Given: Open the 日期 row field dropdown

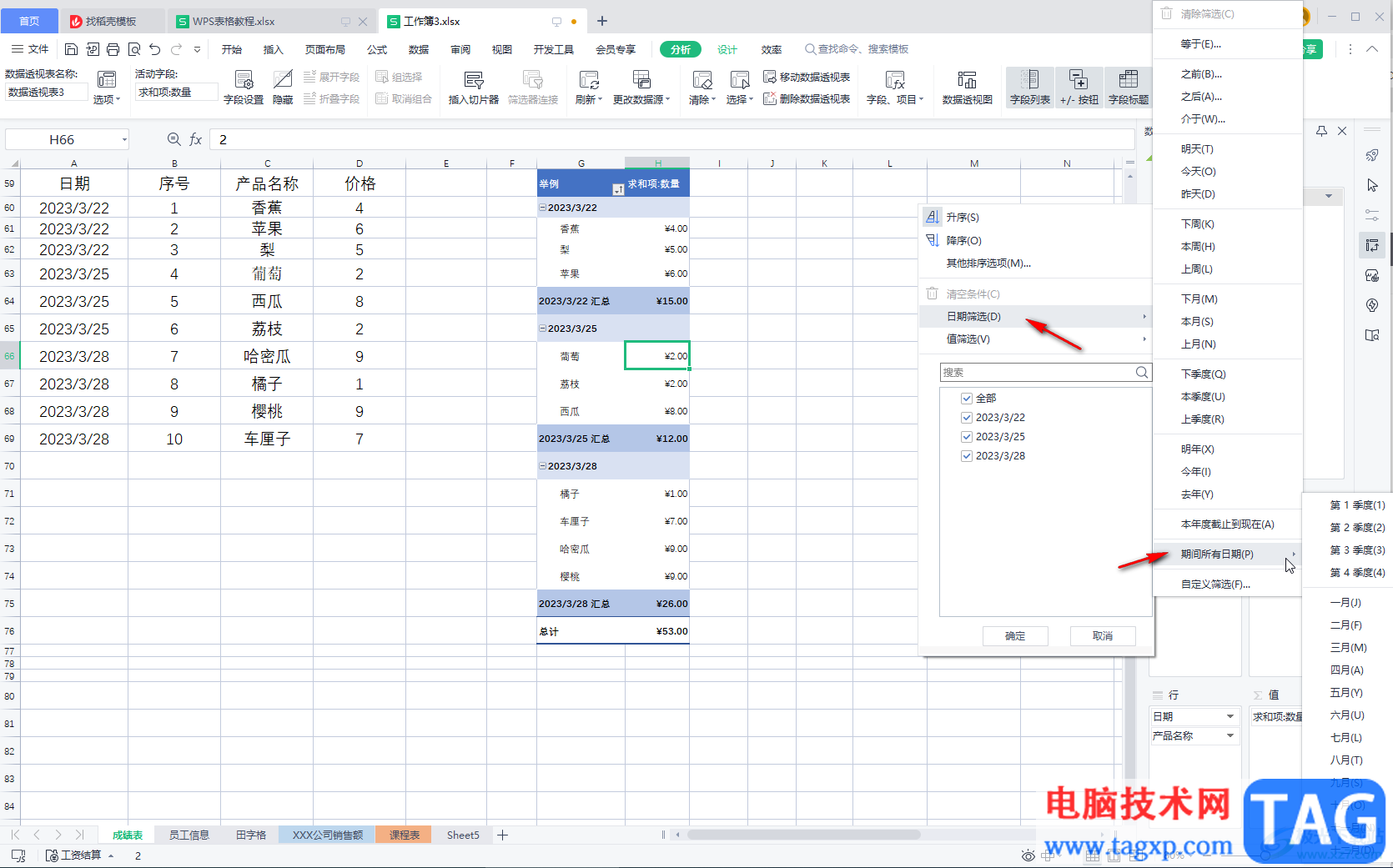Looking at the screenshot, I should coord(1230,717).
